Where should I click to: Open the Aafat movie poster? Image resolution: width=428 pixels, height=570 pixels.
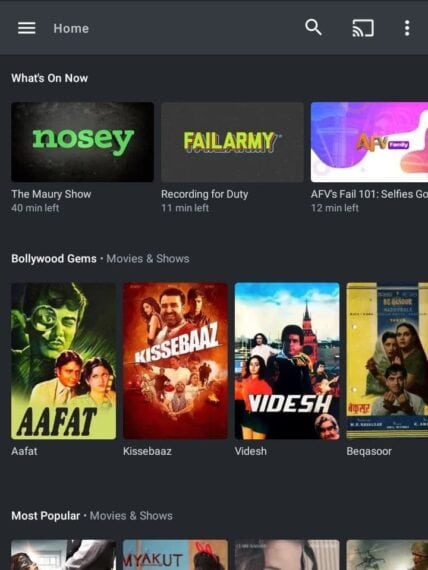64,361
